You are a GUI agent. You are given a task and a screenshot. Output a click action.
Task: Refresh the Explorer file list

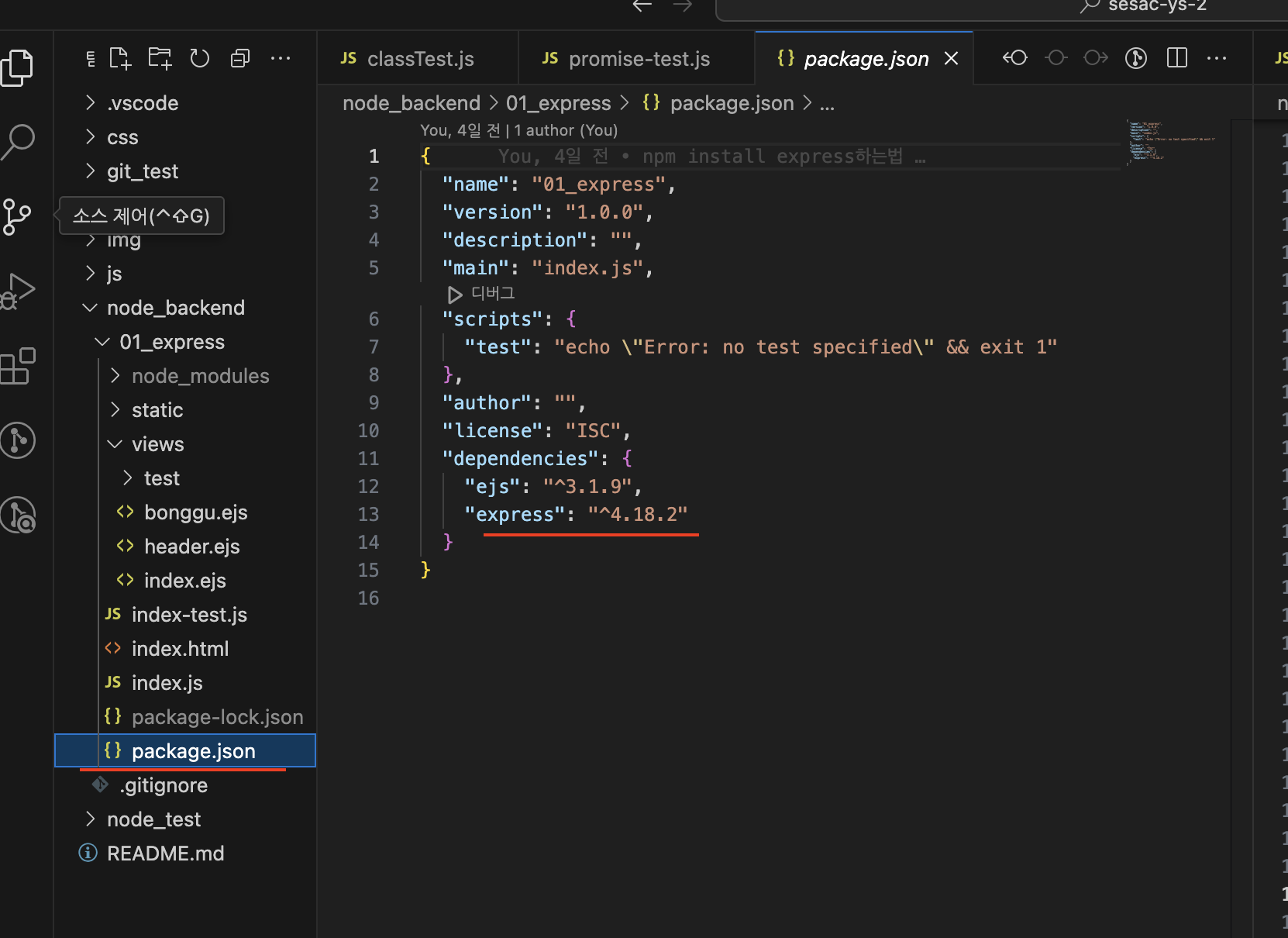pos(200,57)
